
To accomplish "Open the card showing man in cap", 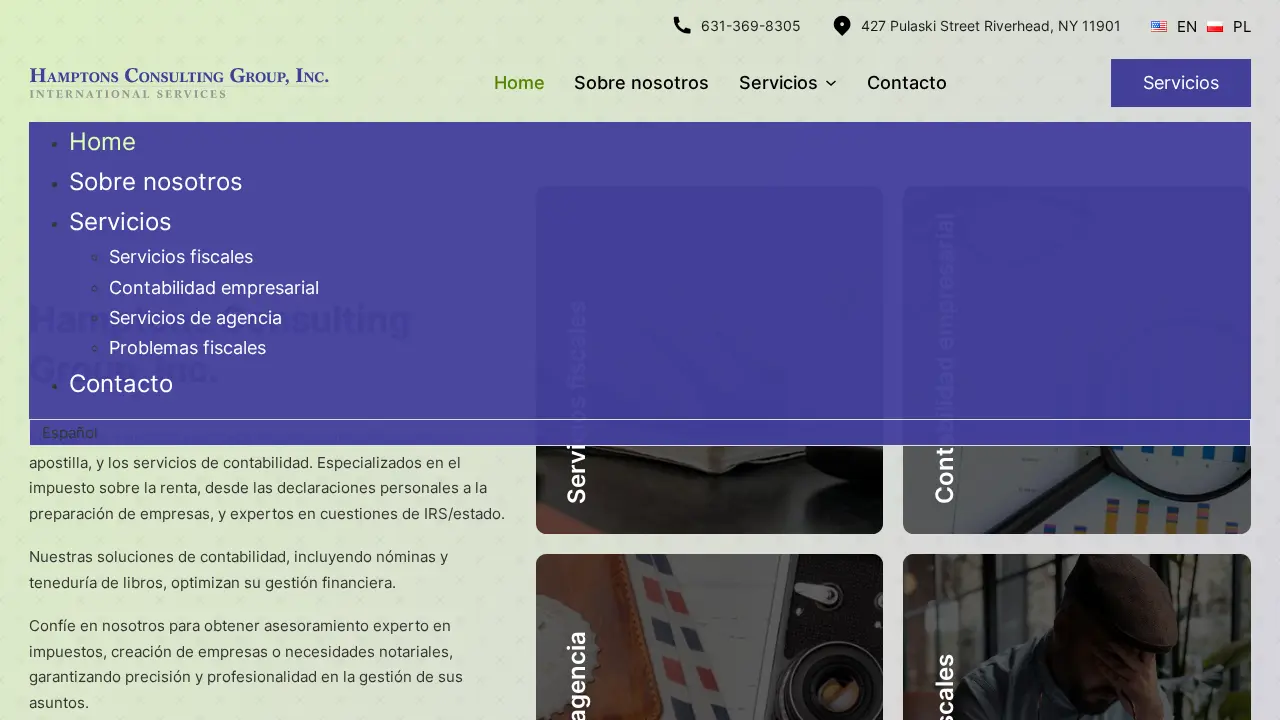I will (x=1077, y=637).
